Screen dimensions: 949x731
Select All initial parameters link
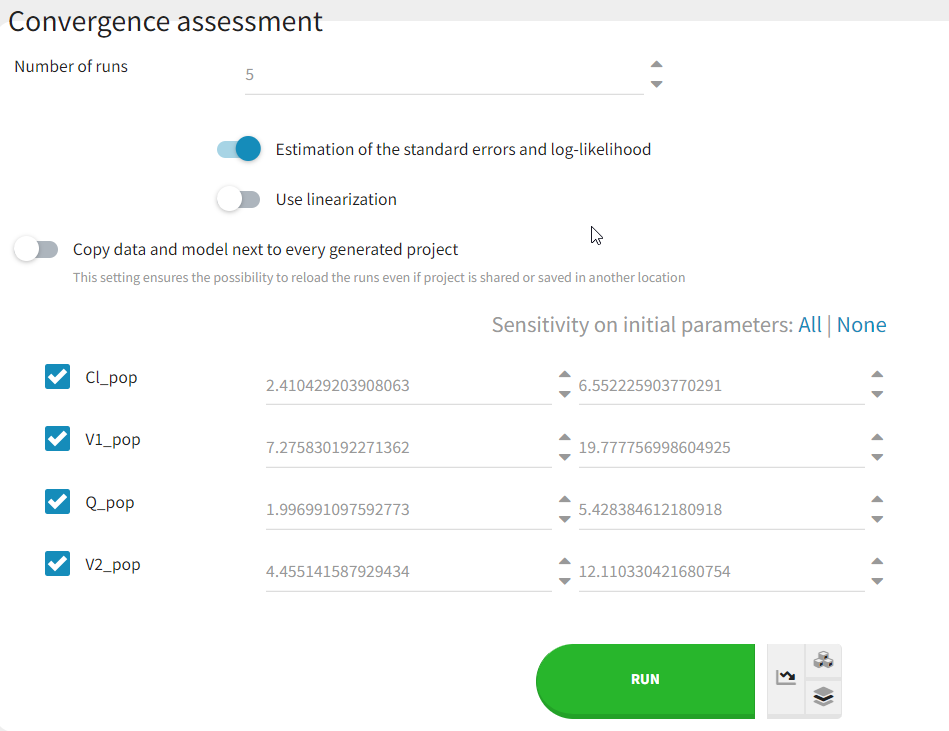(809, 325)
